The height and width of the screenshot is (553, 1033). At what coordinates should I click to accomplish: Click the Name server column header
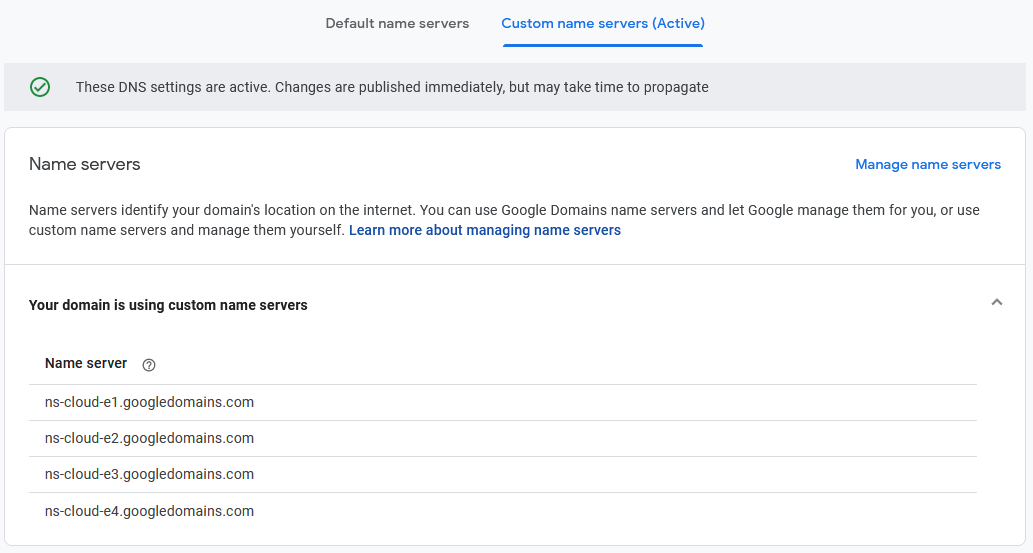86,363
